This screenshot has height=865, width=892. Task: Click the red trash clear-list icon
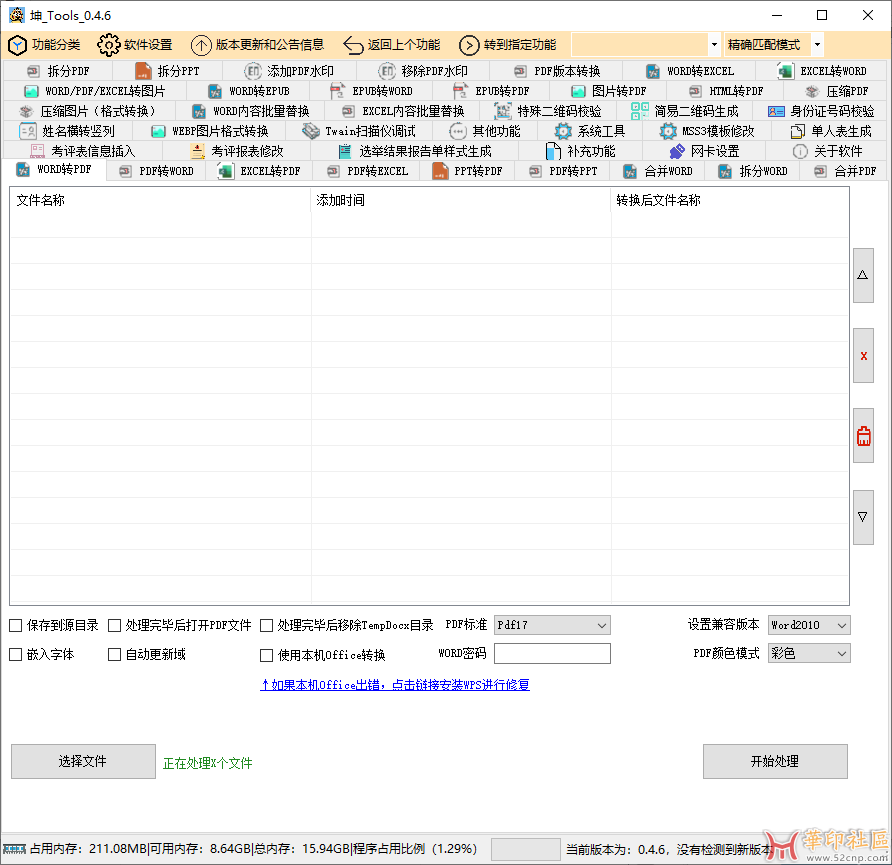[863, 436]
